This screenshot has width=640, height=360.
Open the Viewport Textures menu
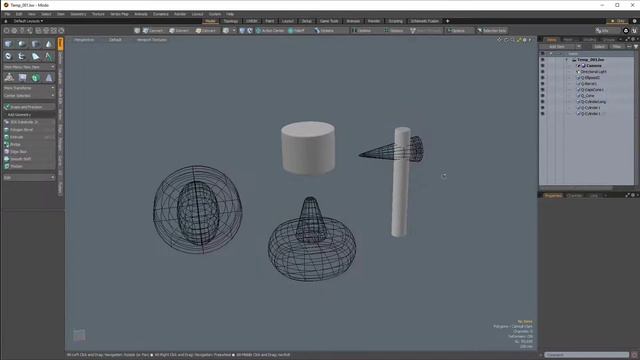point(151,40)
